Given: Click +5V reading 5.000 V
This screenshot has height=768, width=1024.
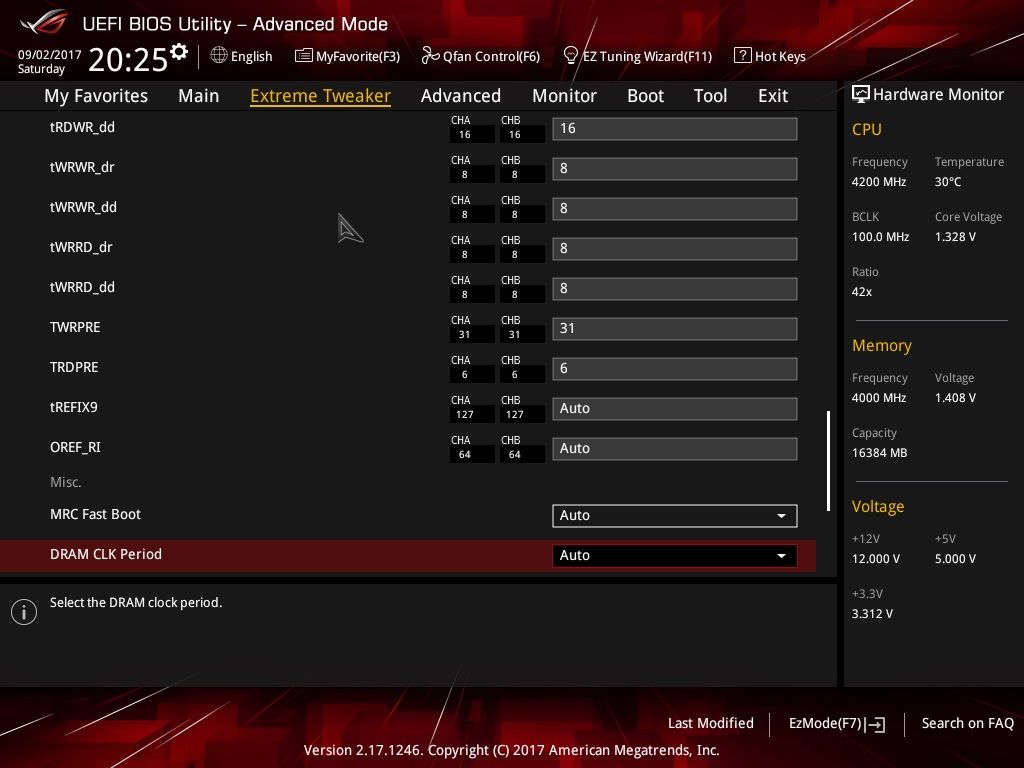Looking at the screenshot, I should tap(955, 558).
